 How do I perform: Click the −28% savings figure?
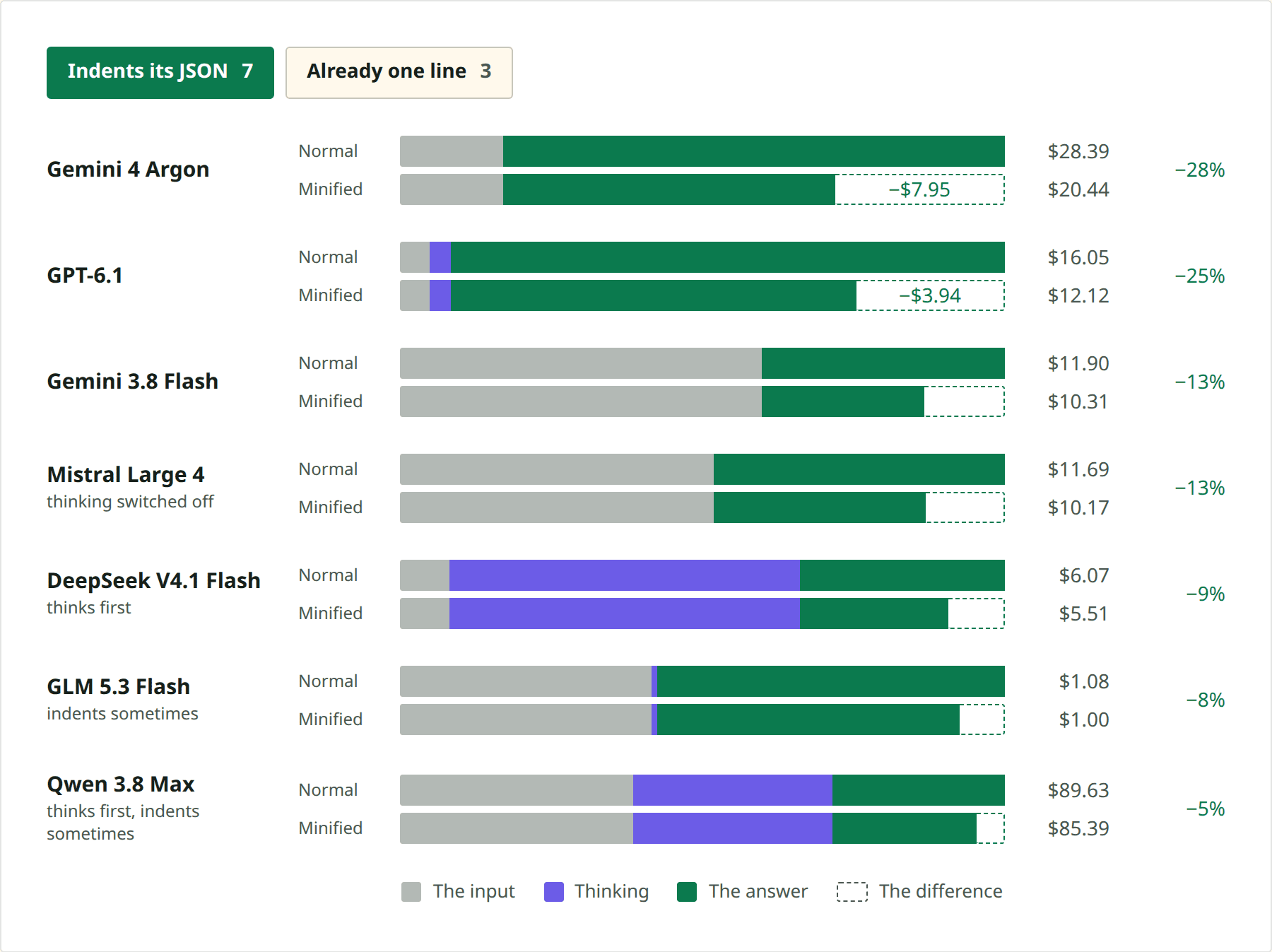1200,170
